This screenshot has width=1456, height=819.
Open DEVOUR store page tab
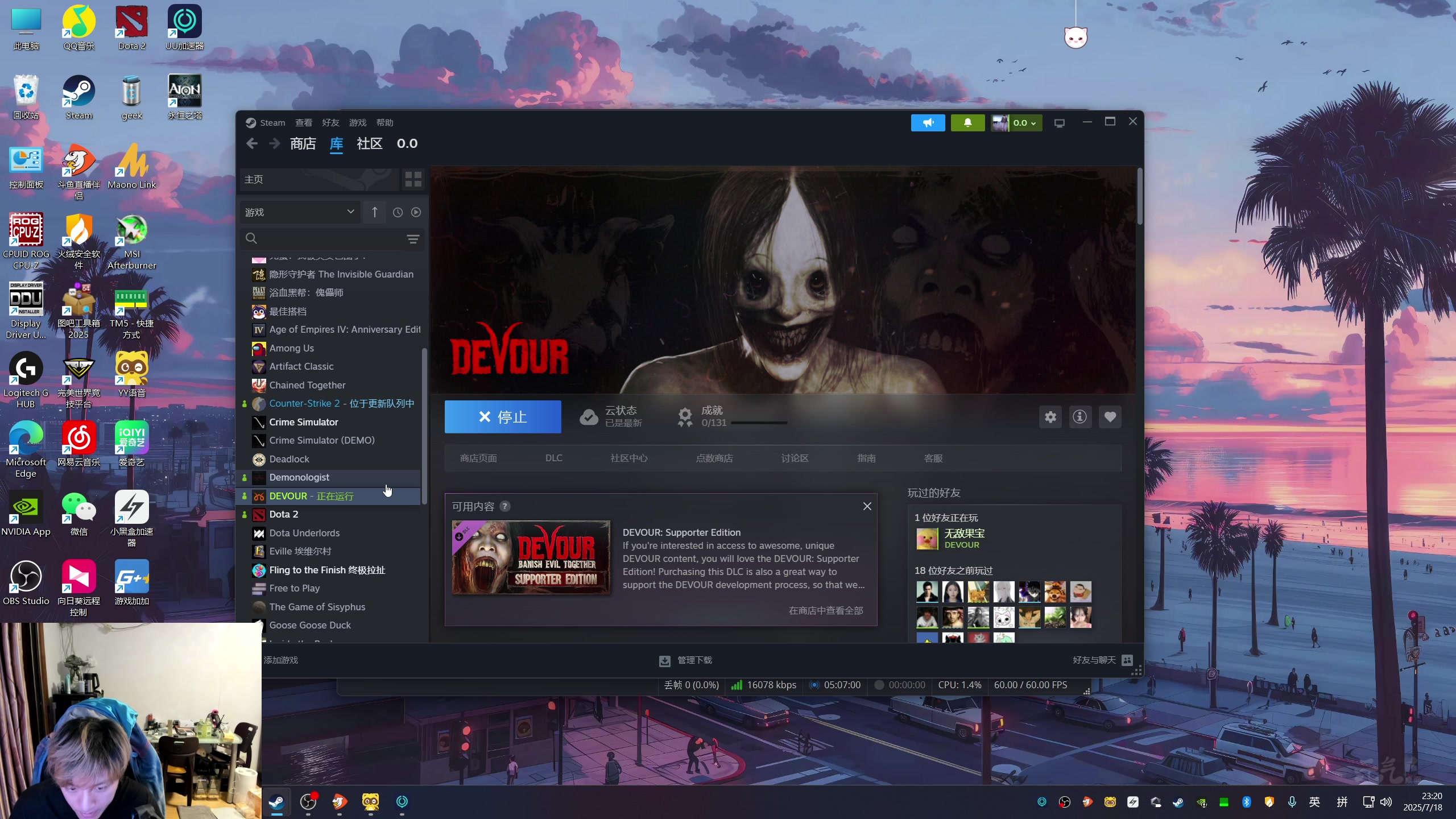tap(478, 458)
